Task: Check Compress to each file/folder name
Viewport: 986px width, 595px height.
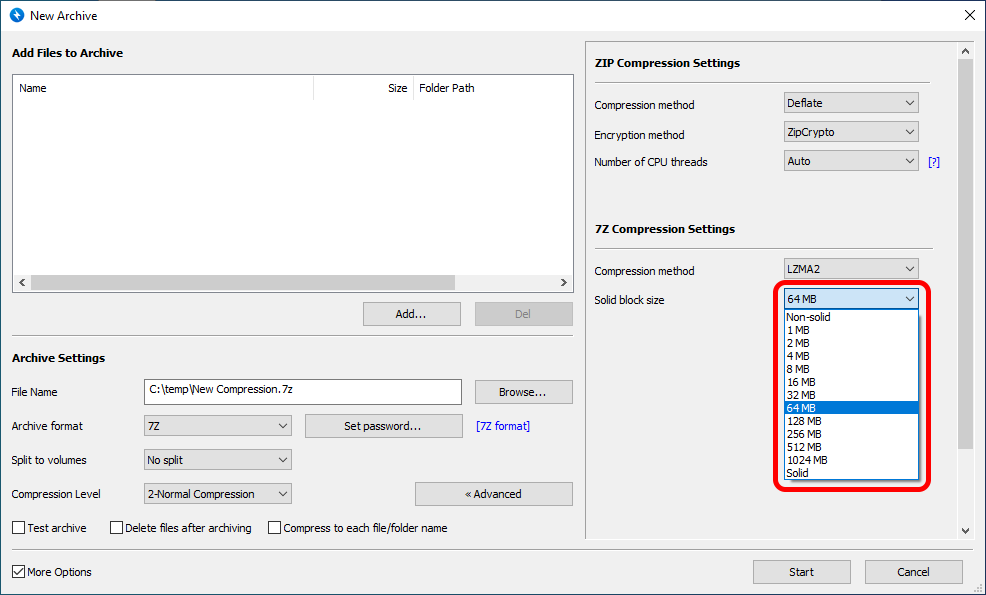Action: [x=275, y=528]
